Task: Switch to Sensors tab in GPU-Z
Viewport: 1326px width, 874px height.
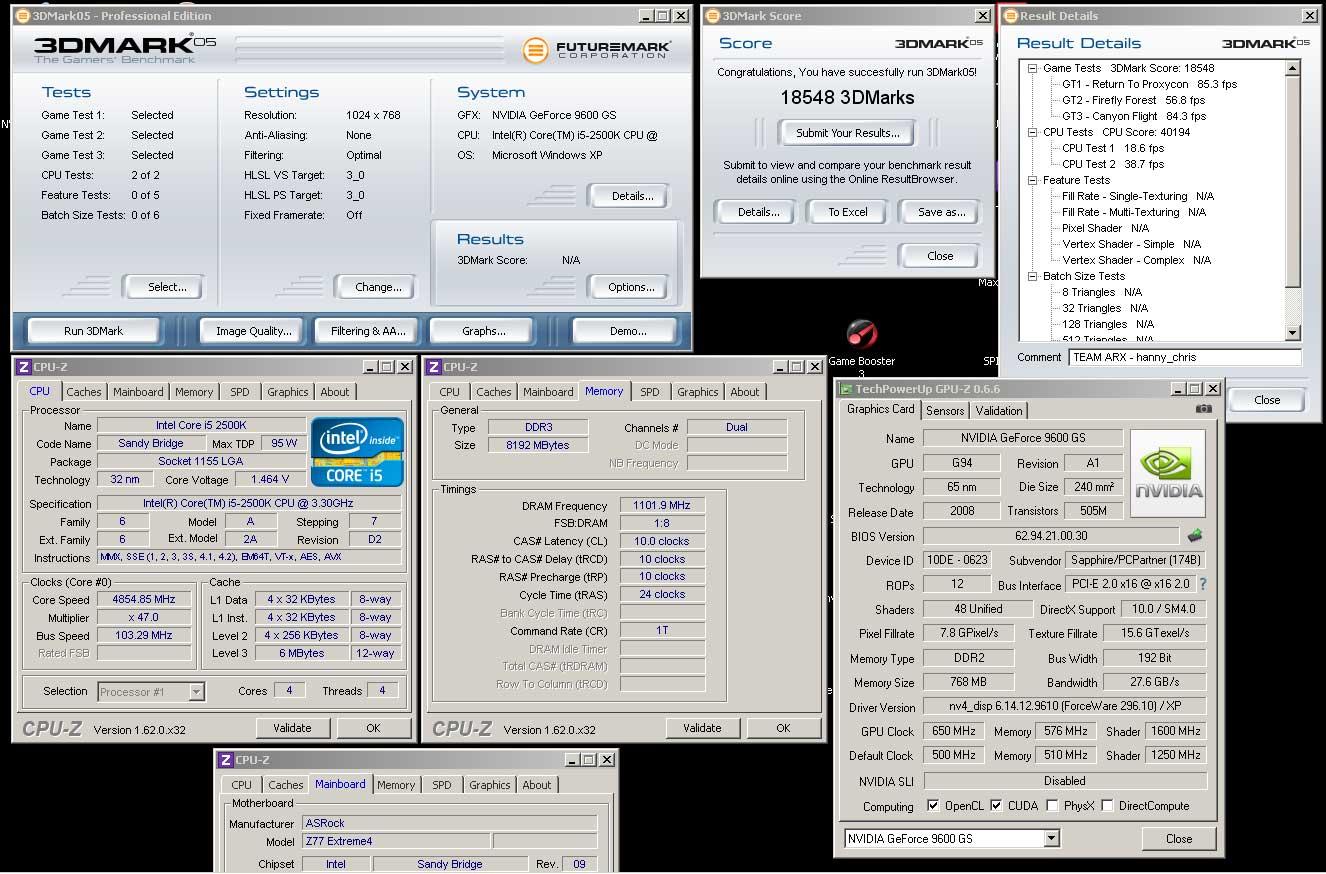Action: click(945, 410)
